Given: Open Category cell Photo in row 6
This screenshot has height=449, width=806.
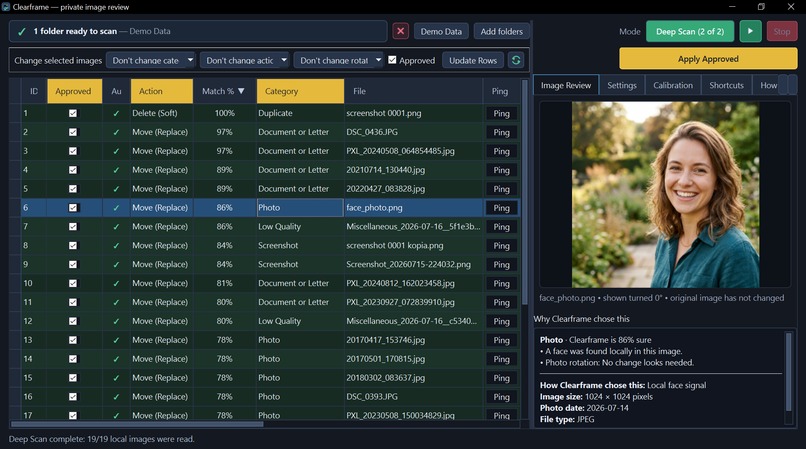Looking at the screenshot, I should tap(300, 208).
